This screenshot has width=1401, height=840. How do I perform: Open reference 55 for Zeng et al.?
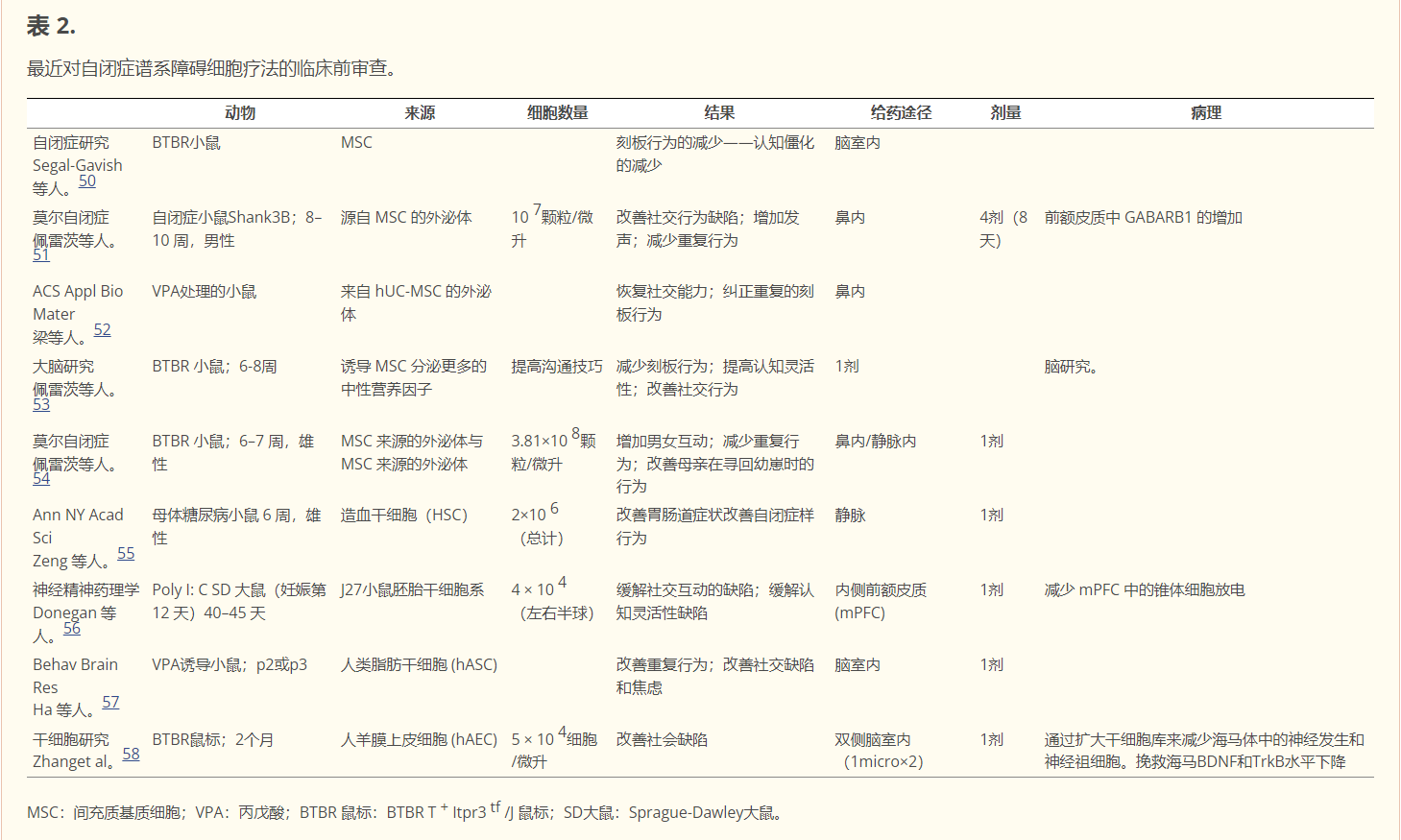point(126,553)
